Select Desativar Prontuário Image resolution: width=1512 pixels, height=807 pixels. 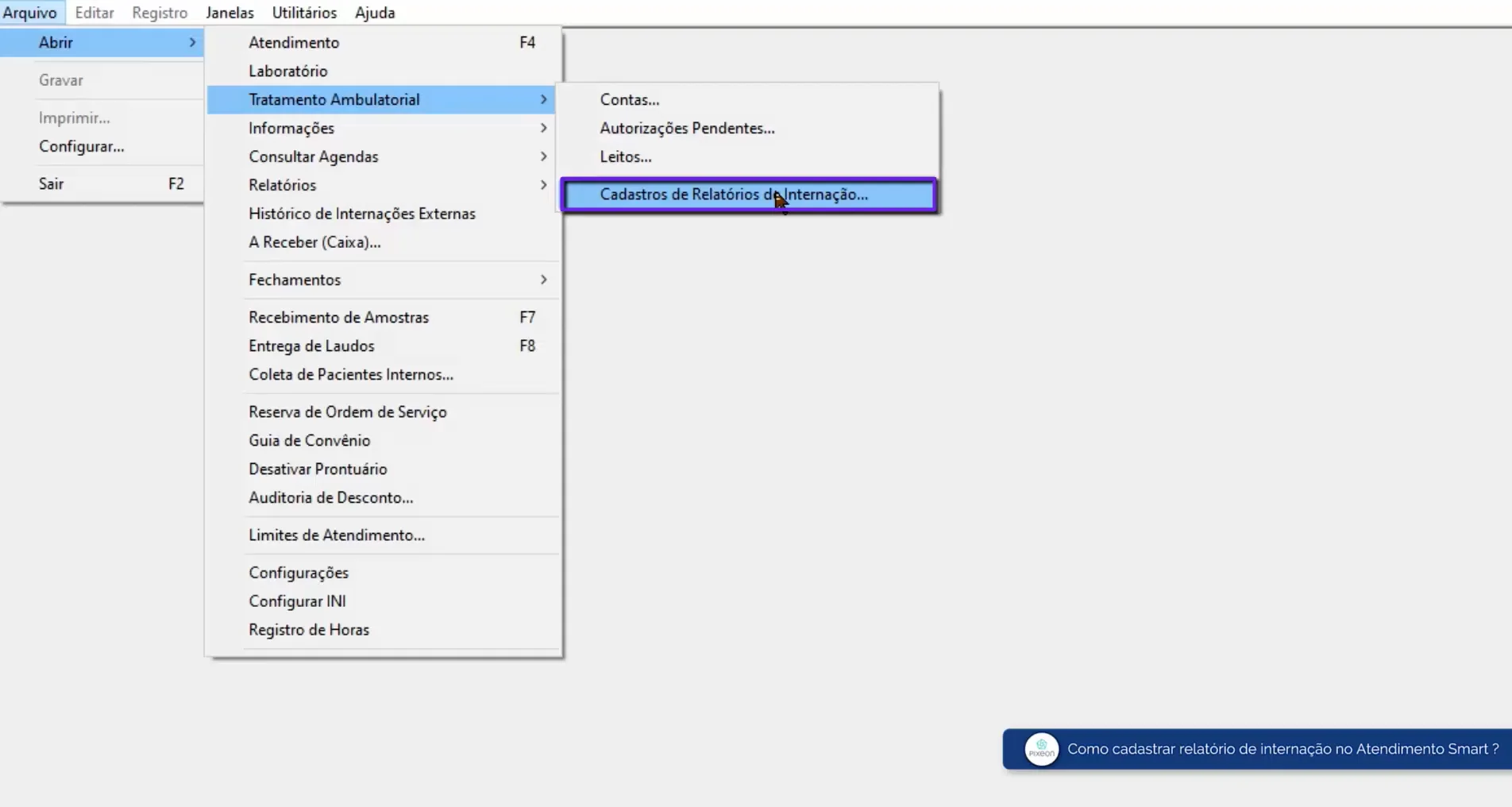[383, 469]
